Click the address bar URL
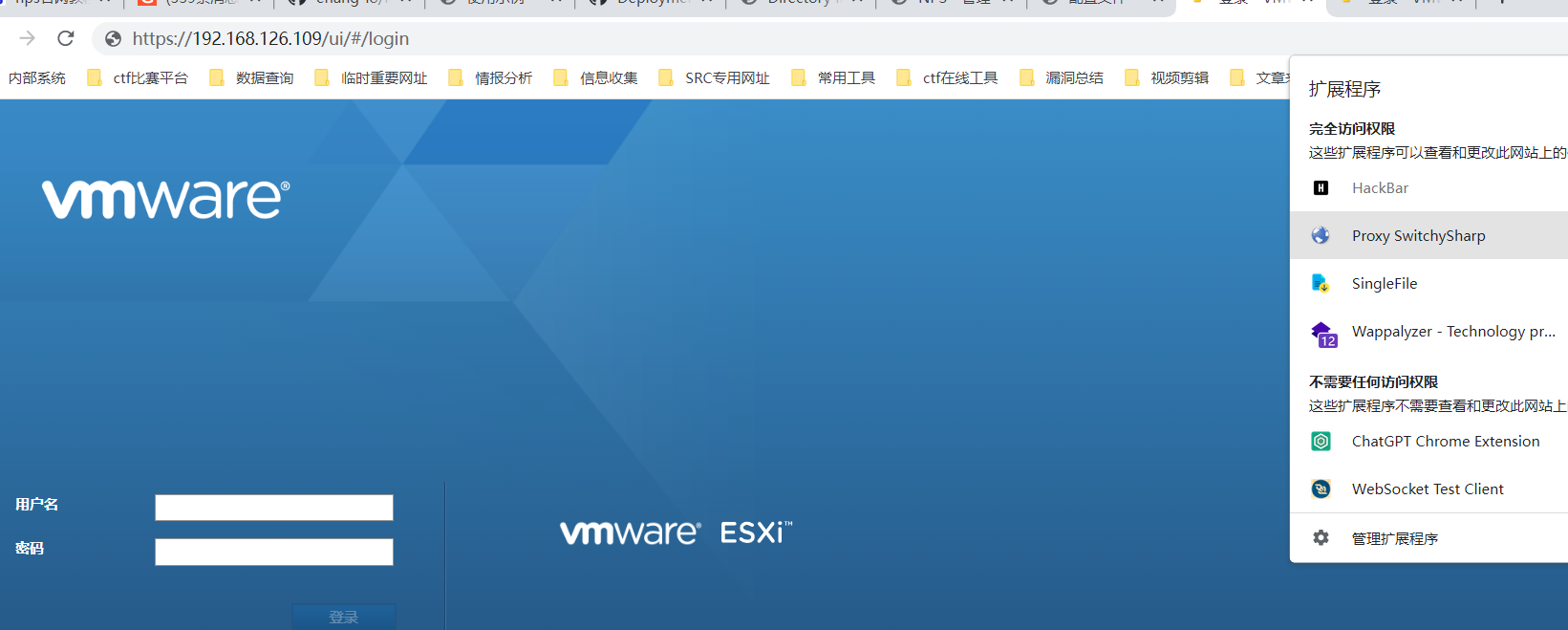 click(x=270, y=39)
